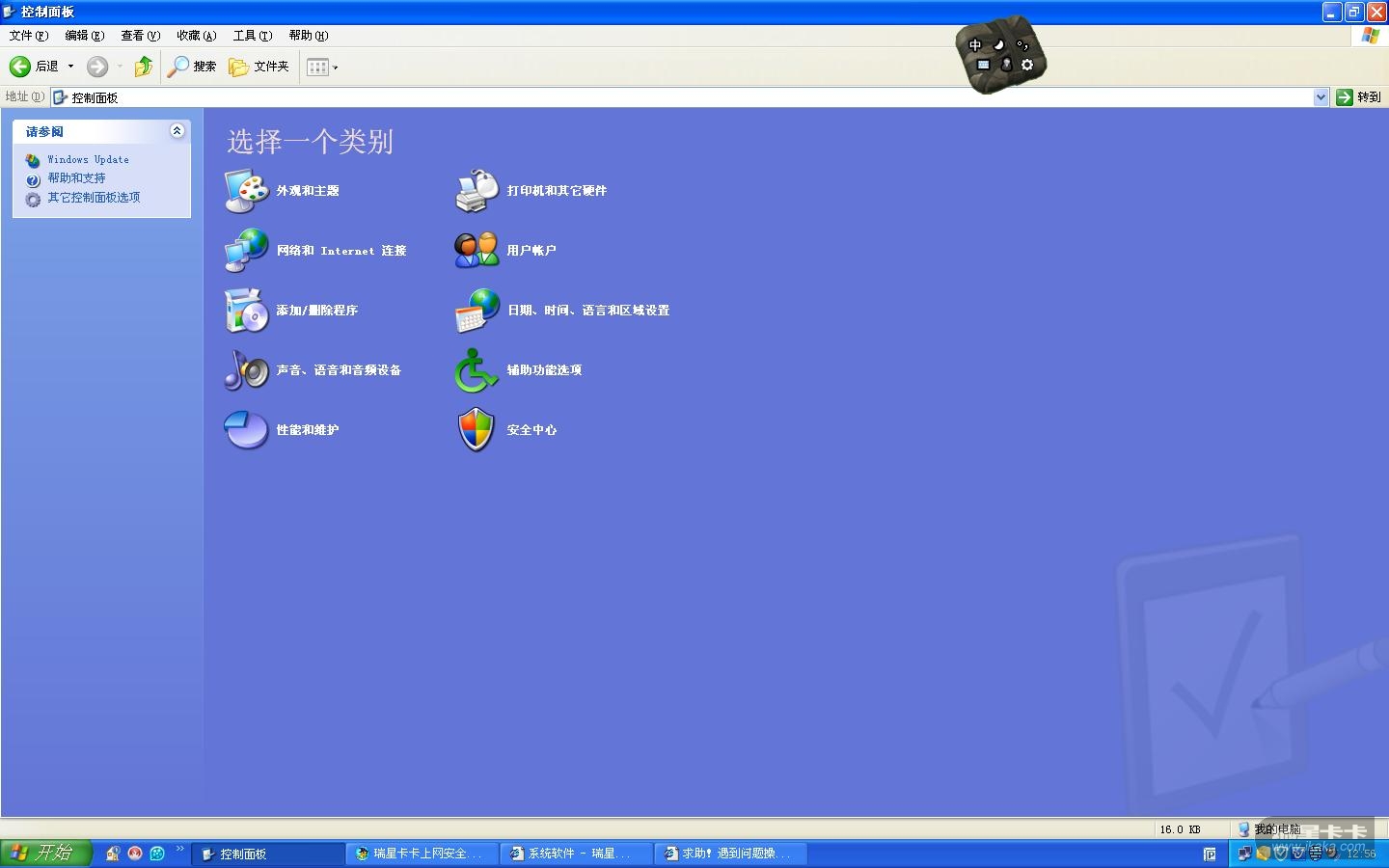
Task: Go up one folder level
Action: pyautogui.click(x=143, y=67)
